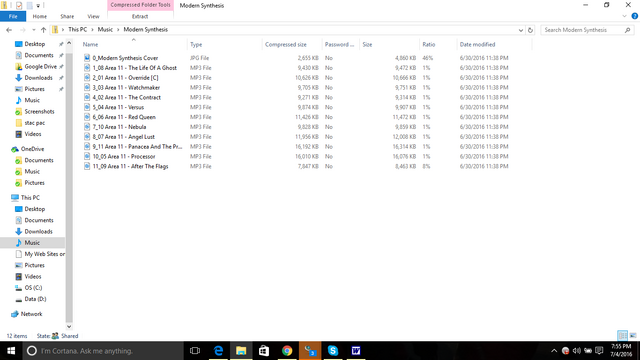This screenshot has height=360, width=640.
Task: Click the Back navigation arrow
Action: [9, 30]
